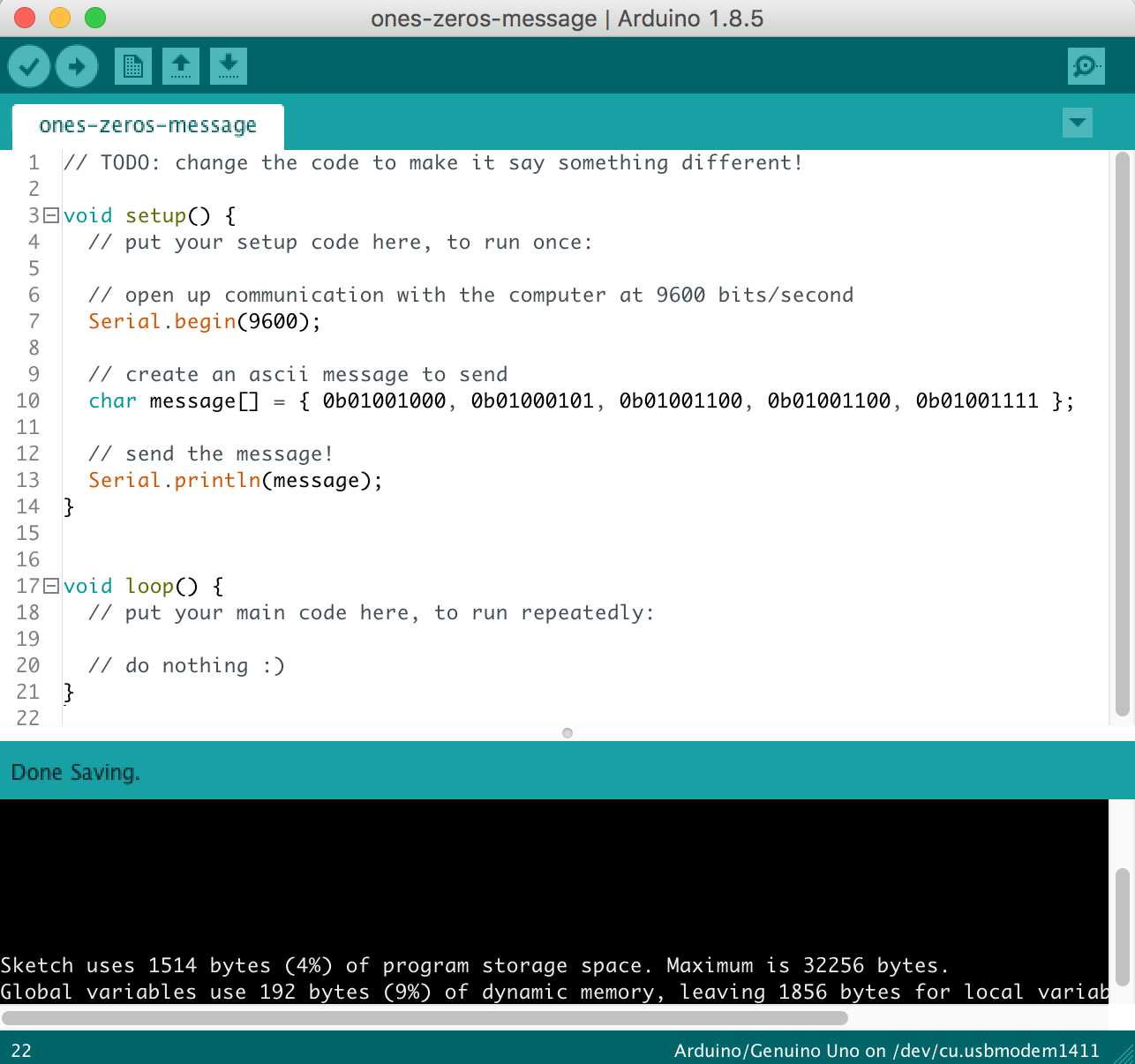Click Serial.println(message) on line 13

coord(235,481)
